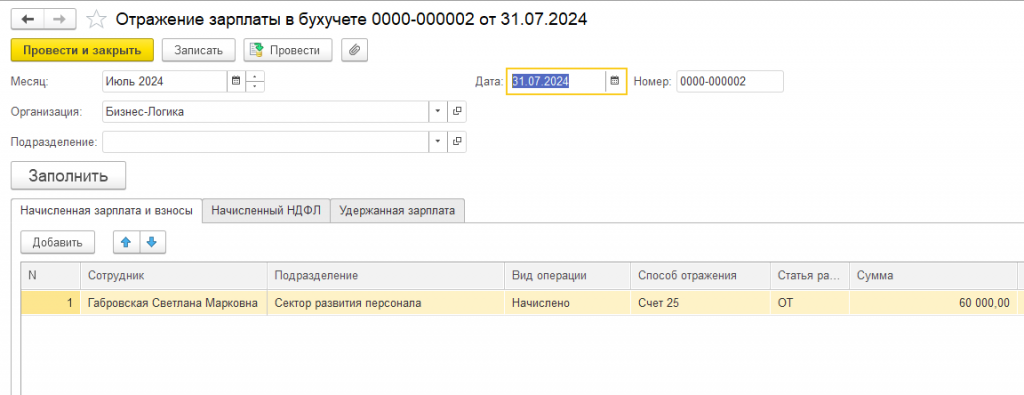Select the Начисленная зарплата и взносы tab
This screenshot has width=1024, height=395.
(106, 211)
